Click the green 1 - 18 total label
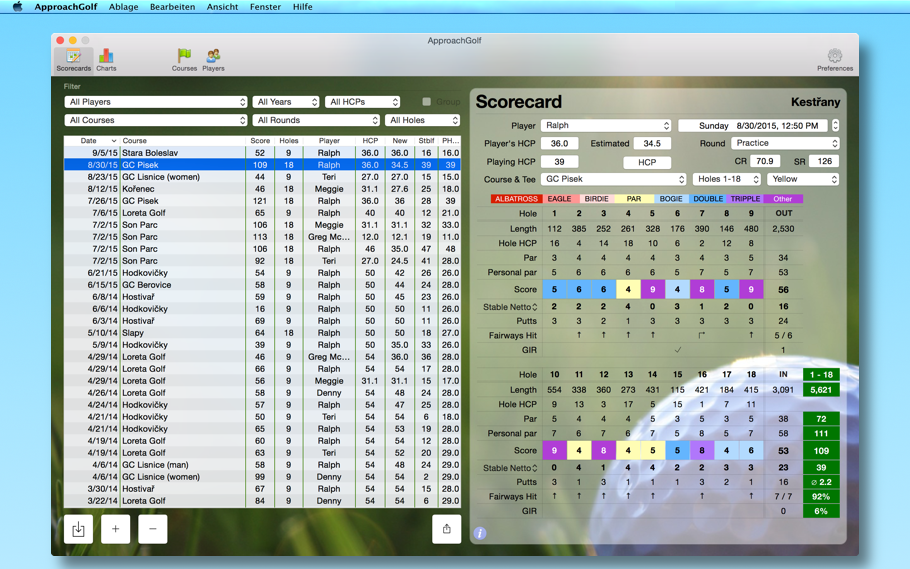Image resolution: width=910 pixels, height=569 pixels. (821, 374)
